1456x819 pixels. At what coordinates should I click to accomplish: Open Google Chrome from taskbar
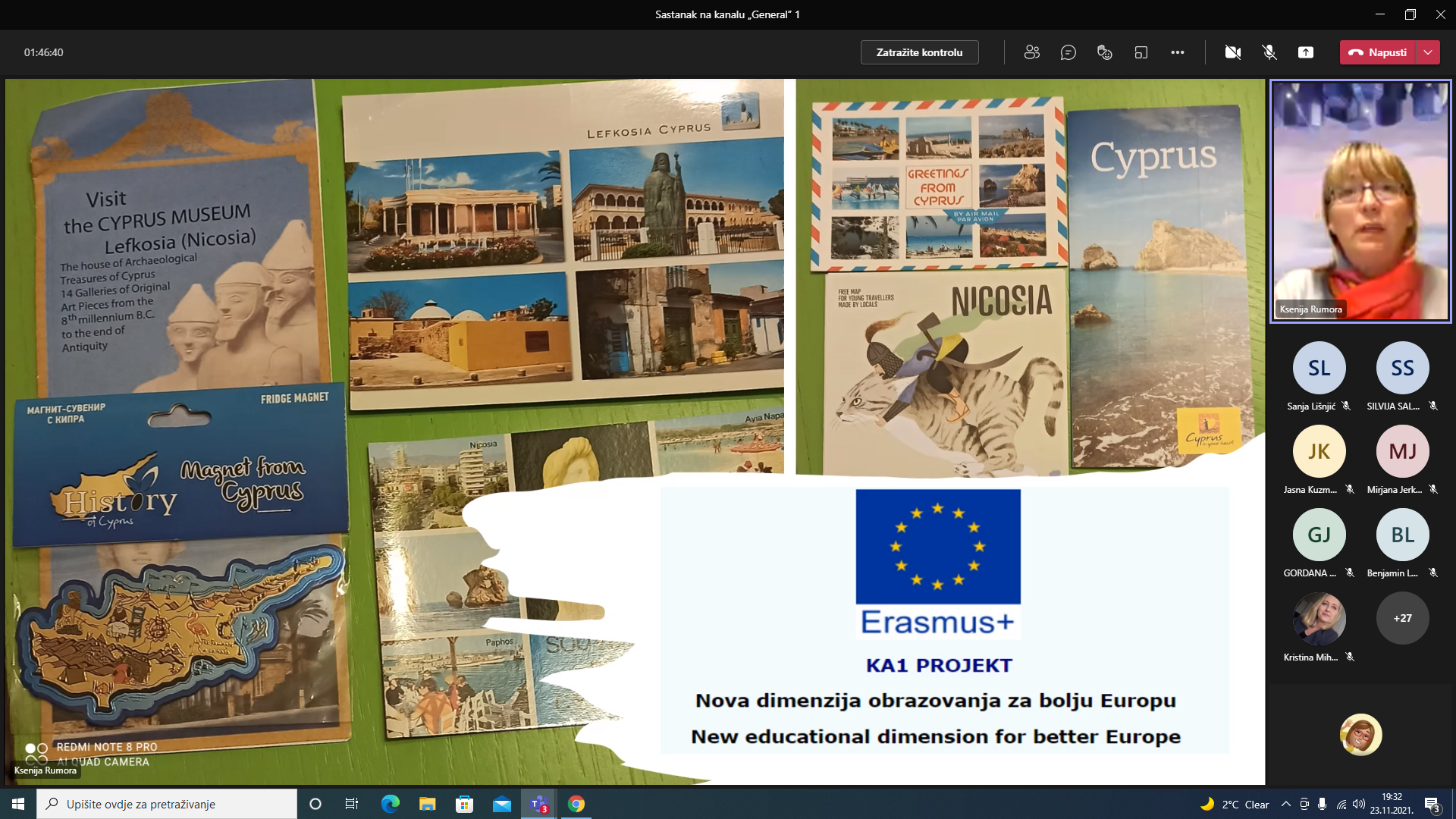576,804
